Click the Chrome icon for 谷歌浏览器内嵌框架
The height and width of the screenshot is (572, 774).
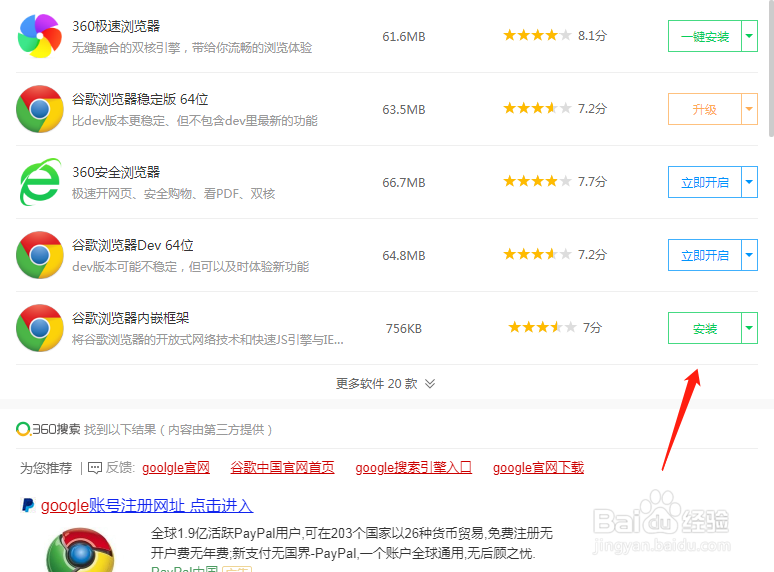40,328
